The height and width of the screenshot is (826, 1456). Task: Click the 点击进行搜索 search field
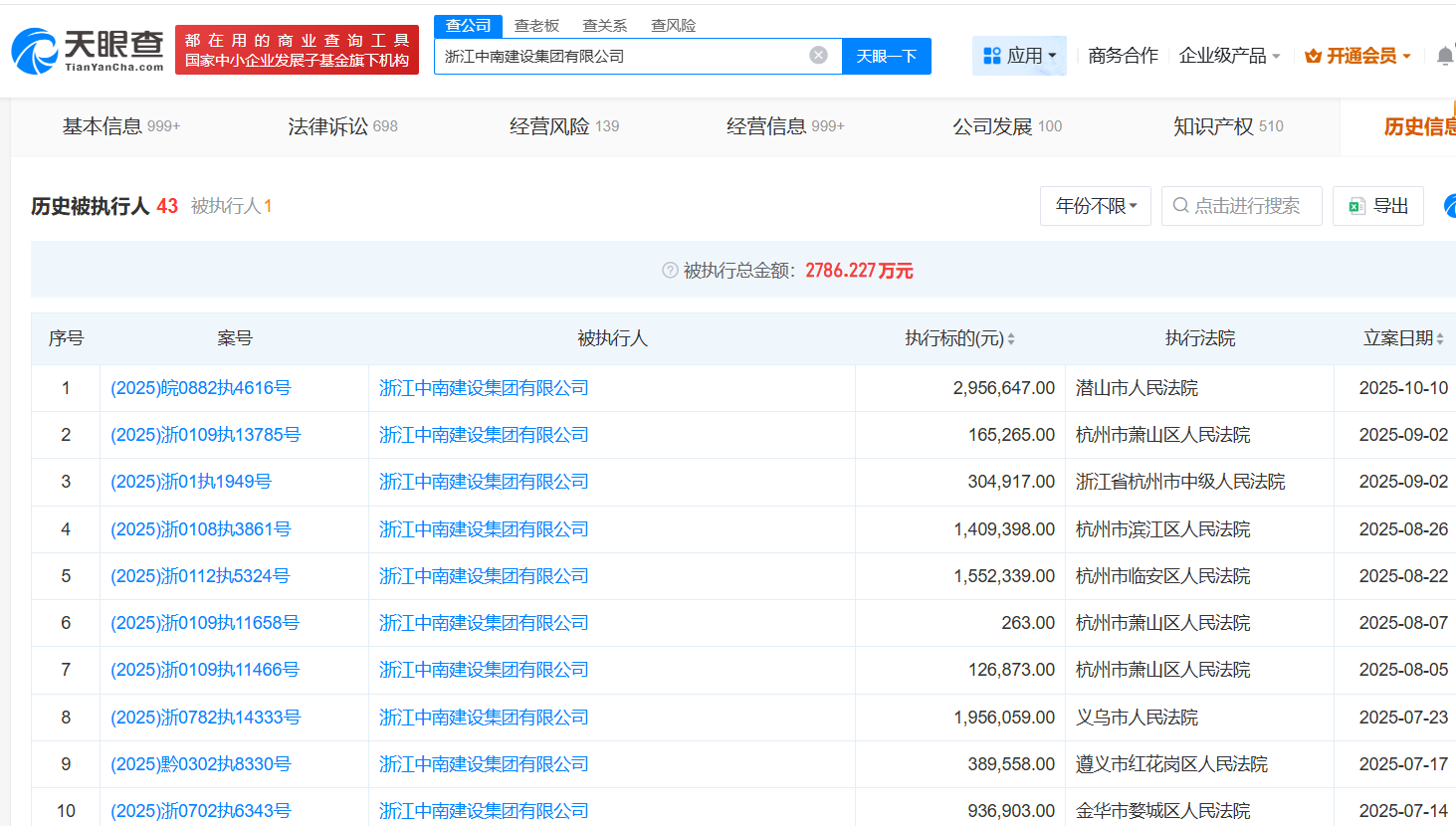point(1242,206)
